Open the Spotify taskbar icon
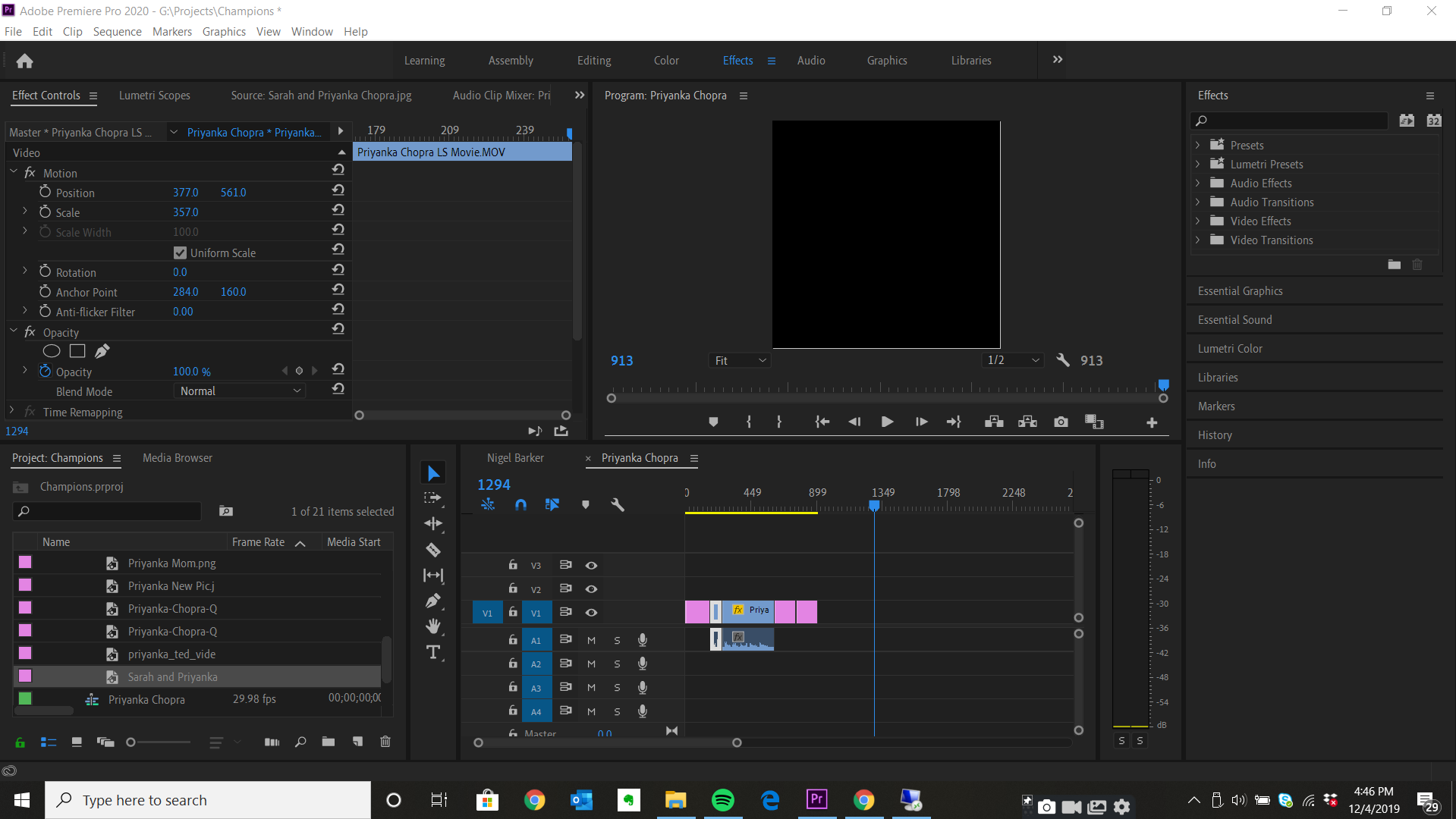The width and height of the screenshot is (1456, 819). (722, 800)
